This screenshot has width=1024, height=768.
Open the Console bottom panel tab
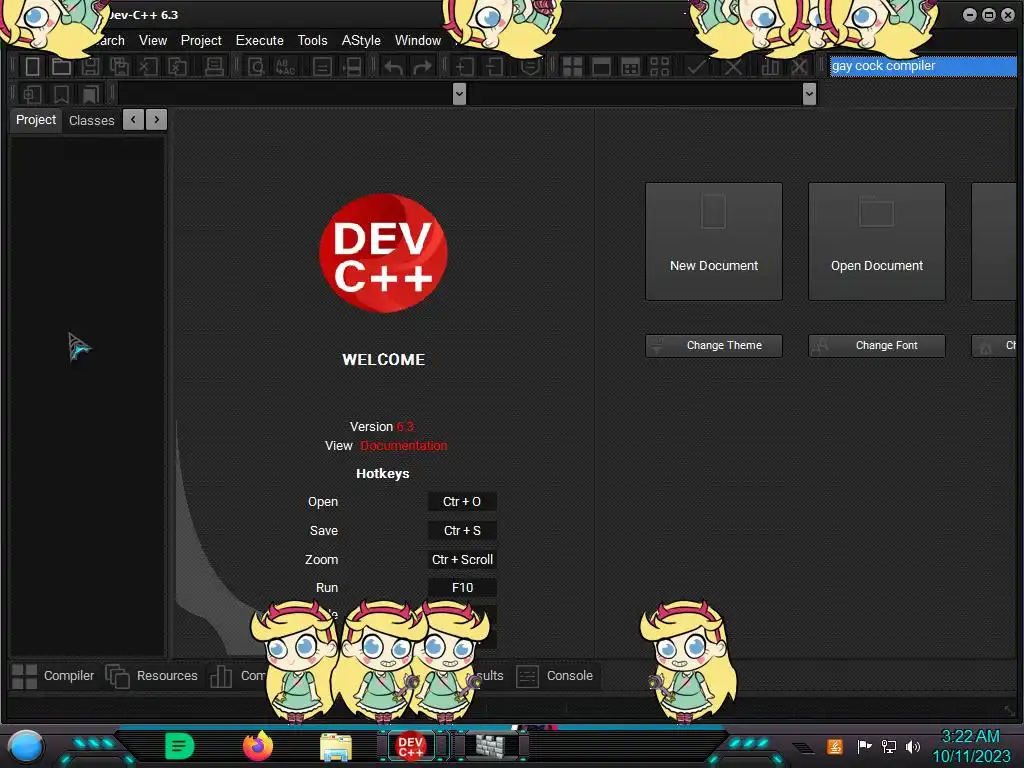[x=555, y=676]
